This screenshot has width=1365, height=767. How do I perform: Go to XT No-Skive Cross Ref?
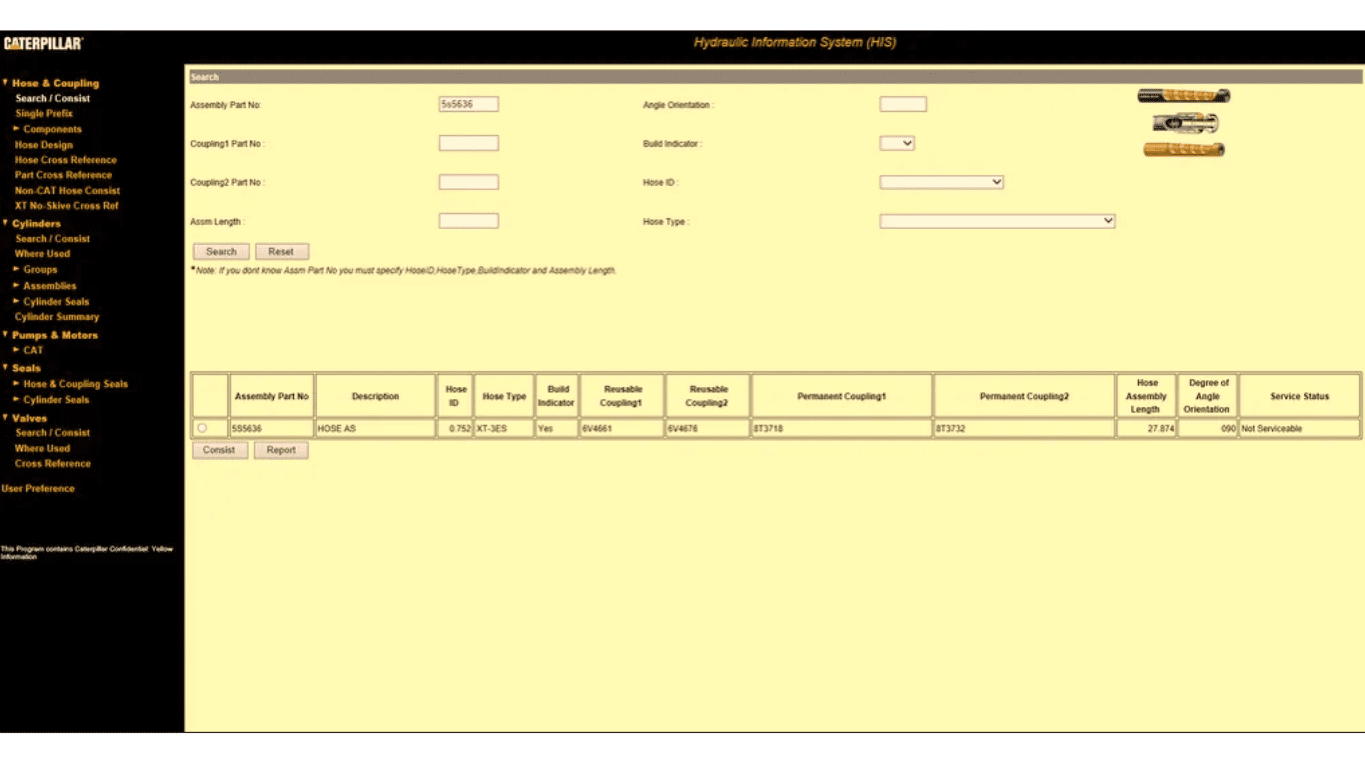66,206
